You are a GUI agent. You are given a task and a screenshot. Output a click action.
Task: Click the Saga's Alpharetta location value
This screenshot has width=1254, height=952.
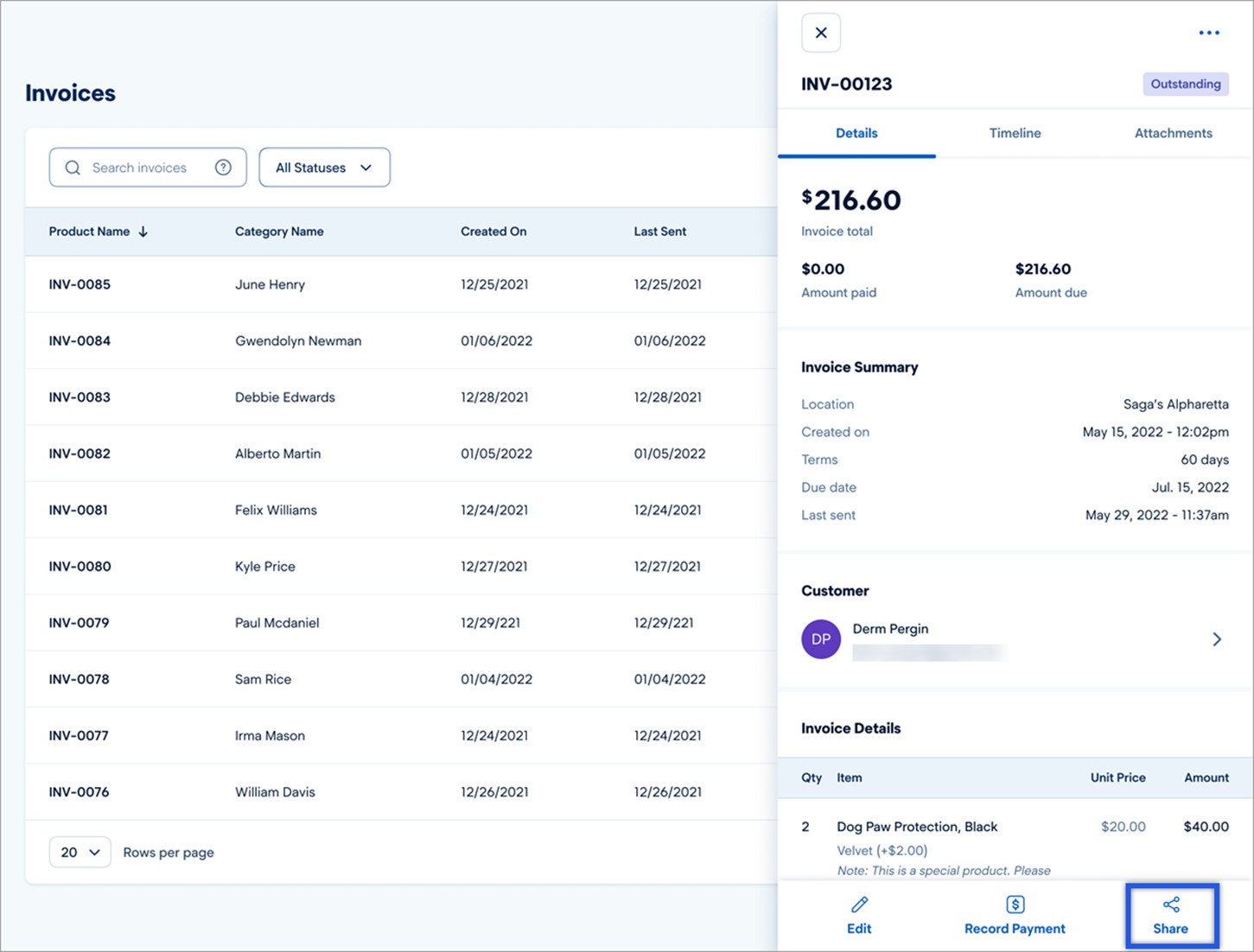coord(1176,404)
